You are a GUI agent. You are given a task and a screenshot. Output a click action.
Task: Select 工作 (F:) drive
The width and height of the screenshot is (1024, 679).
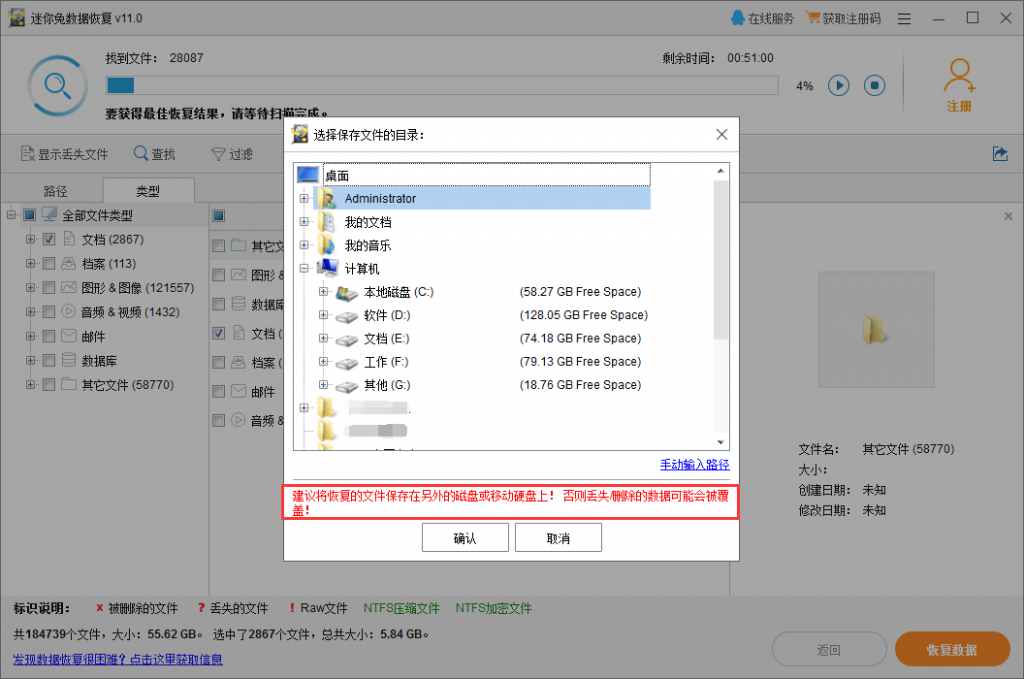point(386,362)
